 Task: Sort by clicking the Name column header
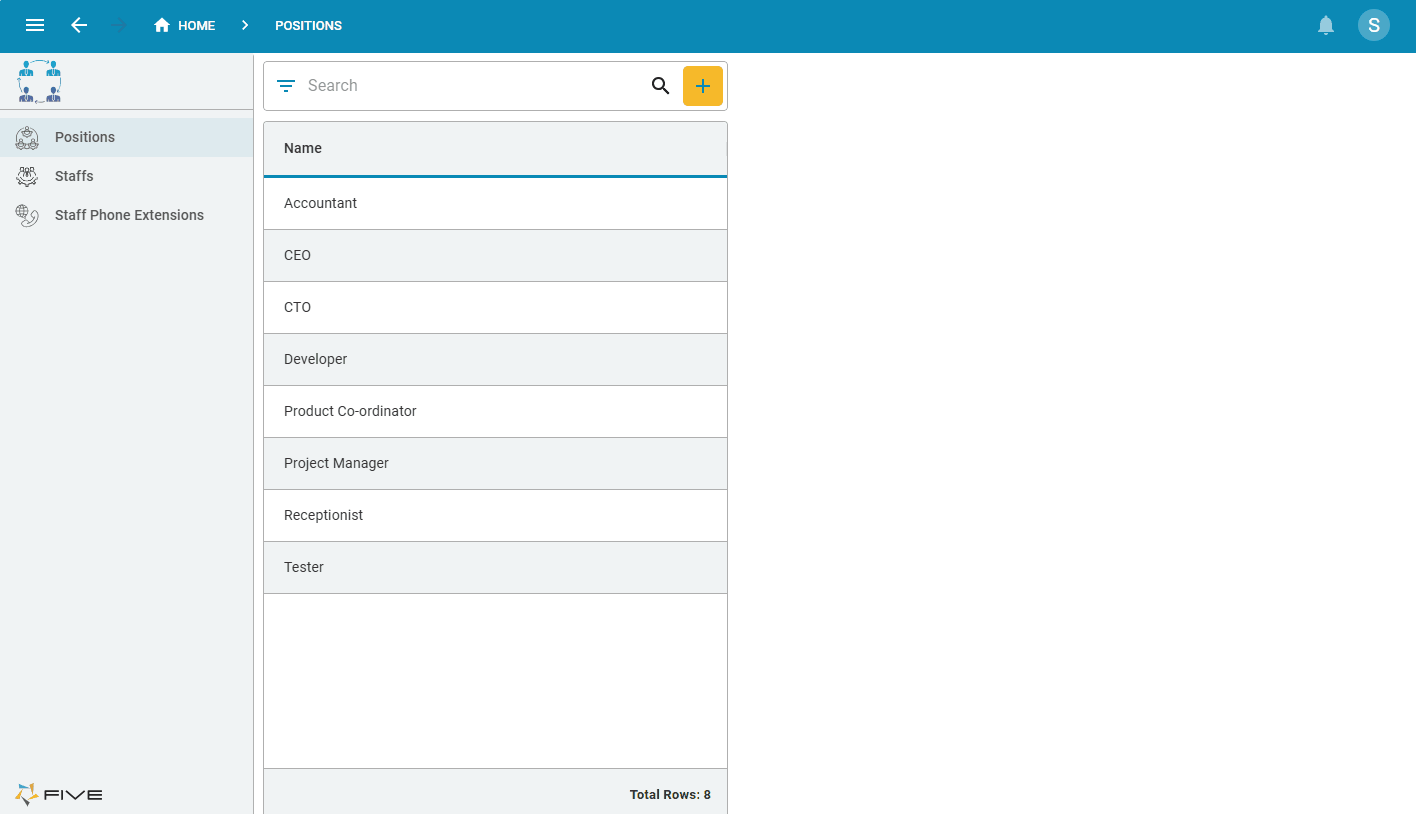pos(303,147)
